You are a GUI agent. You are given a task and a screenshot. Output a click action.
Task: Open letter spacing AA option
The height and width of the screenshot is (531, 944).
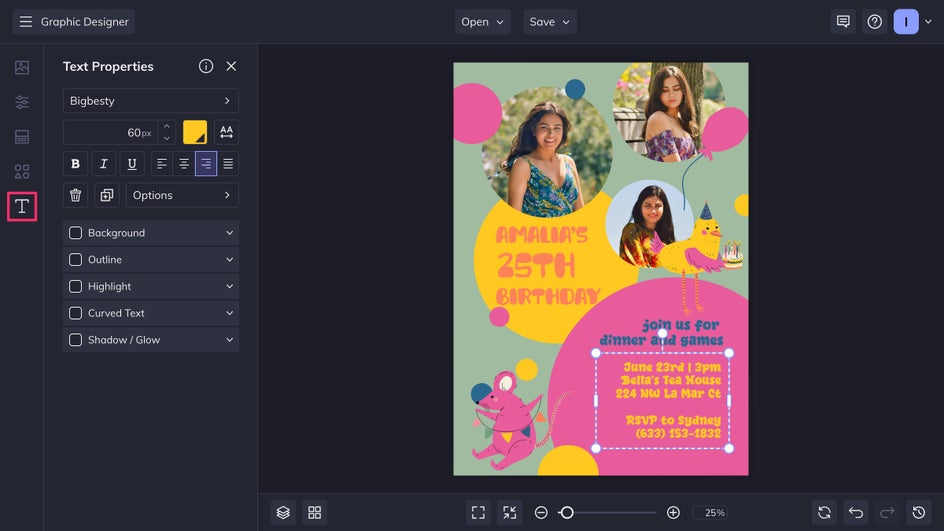coord(226,132)
